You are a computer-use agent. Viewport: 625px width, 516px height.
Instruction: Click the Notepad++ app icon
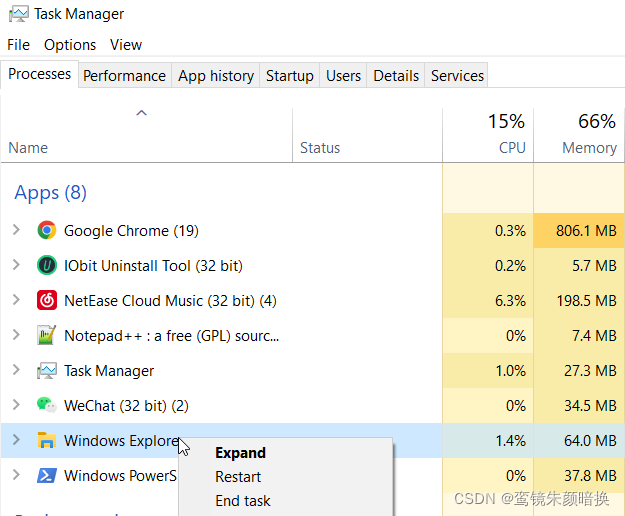click(x=47, y=335)
